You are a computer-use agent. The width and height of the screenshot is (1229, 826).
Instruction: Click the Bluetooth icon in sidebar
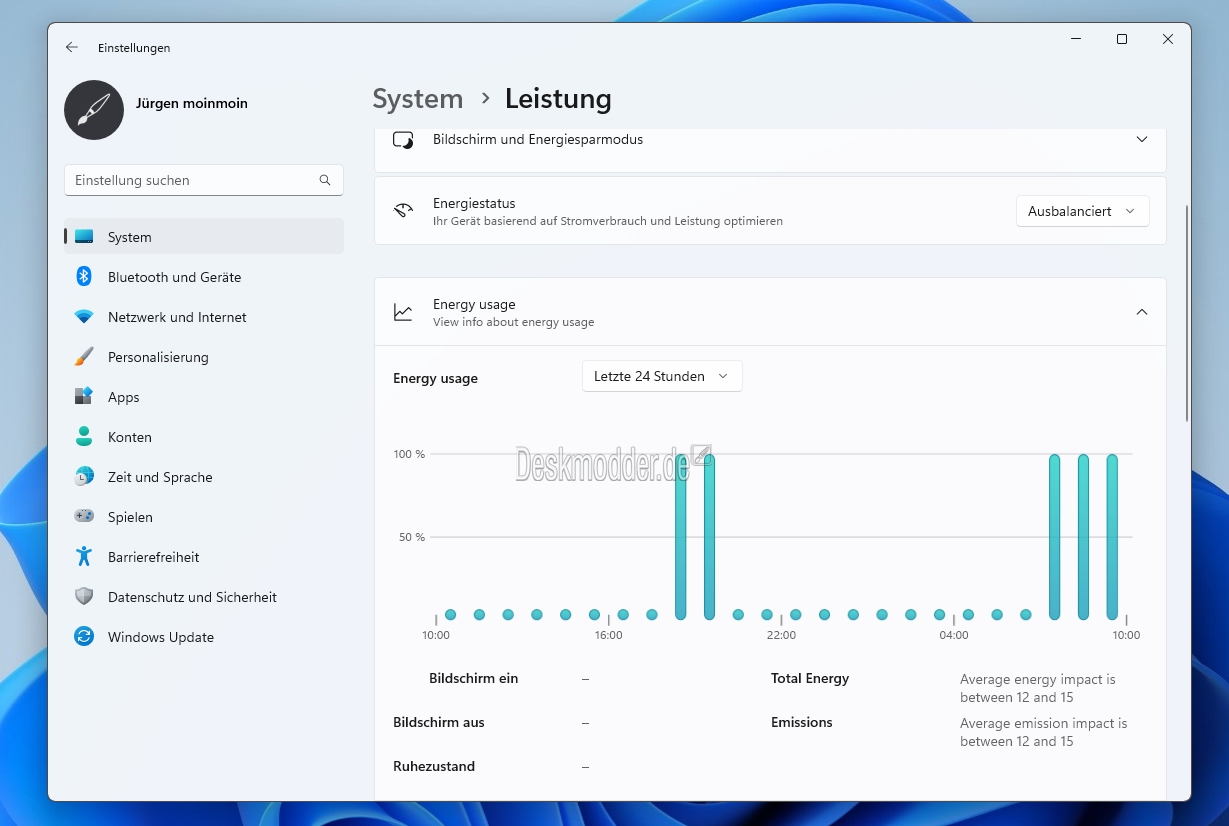pyautogui.click(x=84, y=277)
